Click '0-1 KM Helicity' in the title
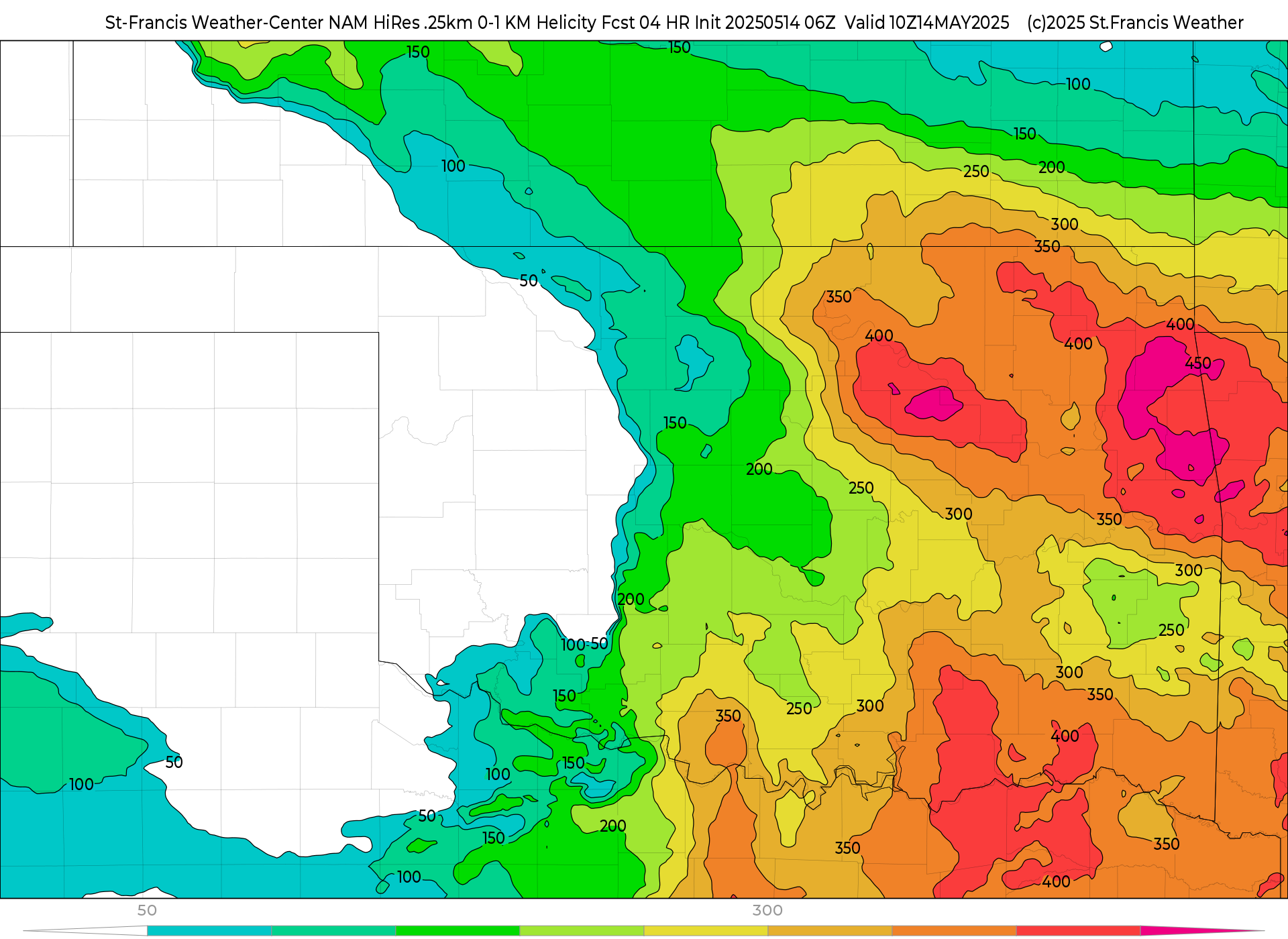The image size is (1288, 939). point(537,23)
